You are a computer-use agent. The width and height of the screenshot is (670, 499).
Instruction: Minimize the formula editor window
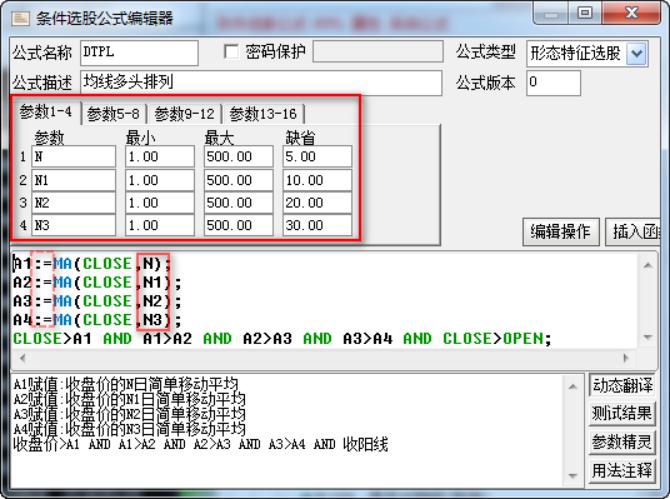coord(550,14)
